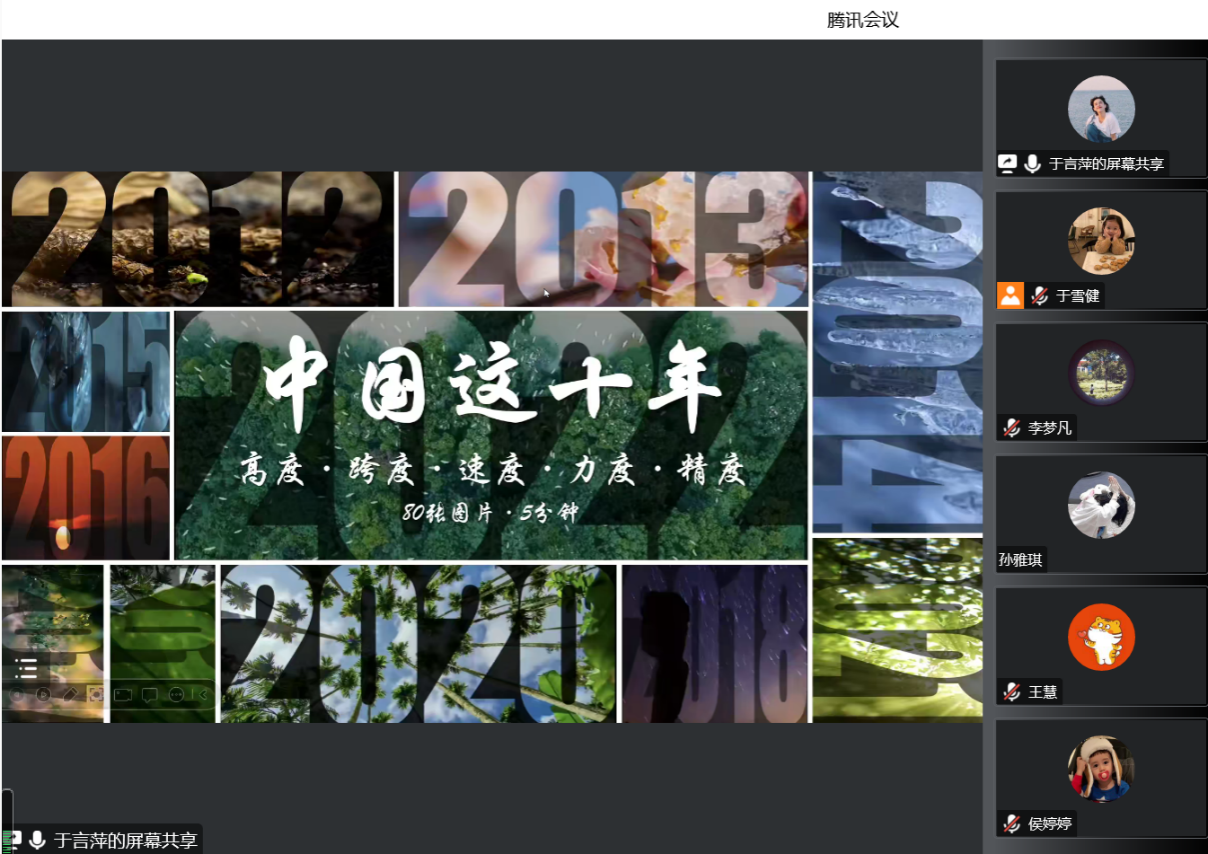This screenshot has width=1208, height=854.
Task: Go to previous slide in presentation toolbar
Action: [17, 694]
